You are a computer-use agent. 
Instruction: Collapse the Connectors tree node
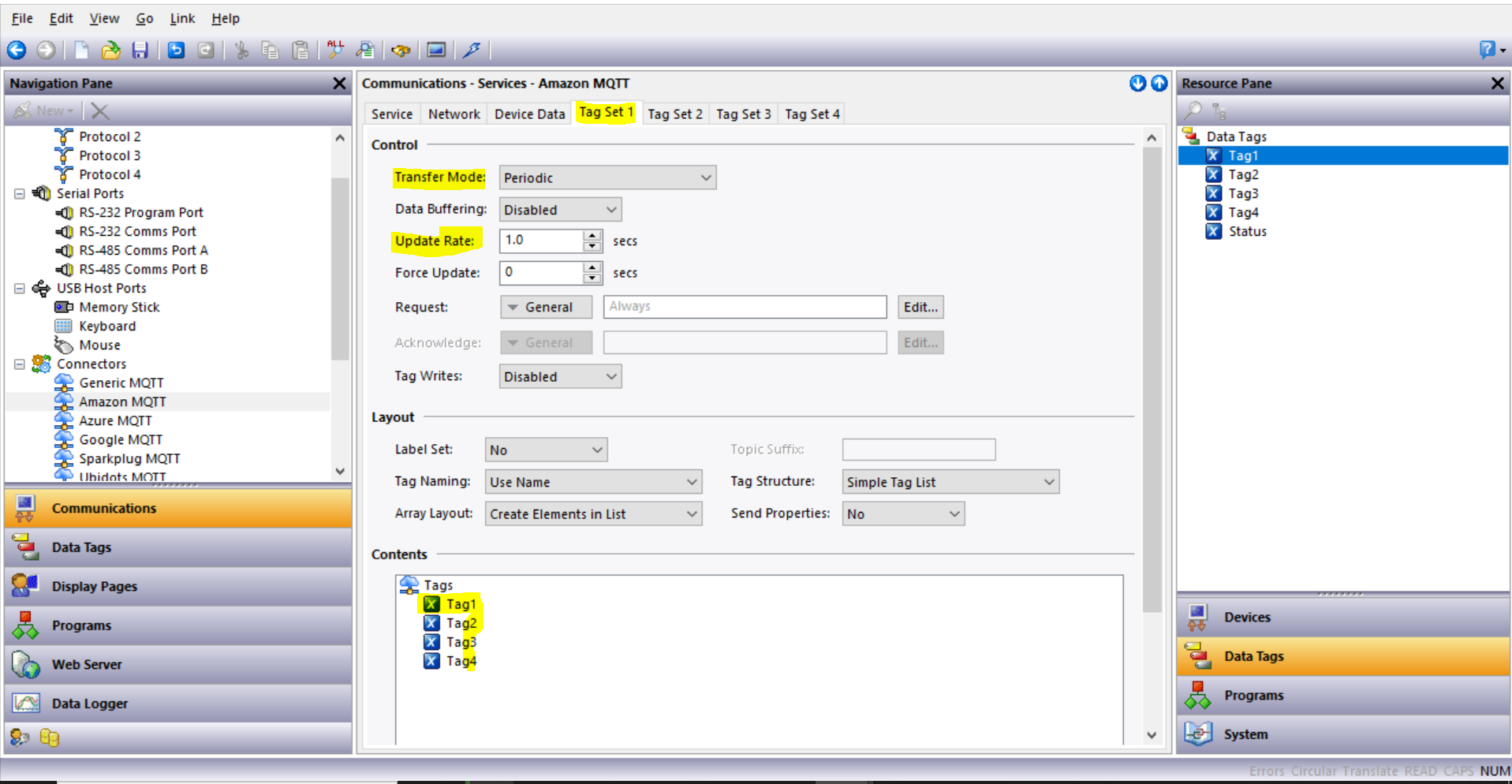[20, 364]
